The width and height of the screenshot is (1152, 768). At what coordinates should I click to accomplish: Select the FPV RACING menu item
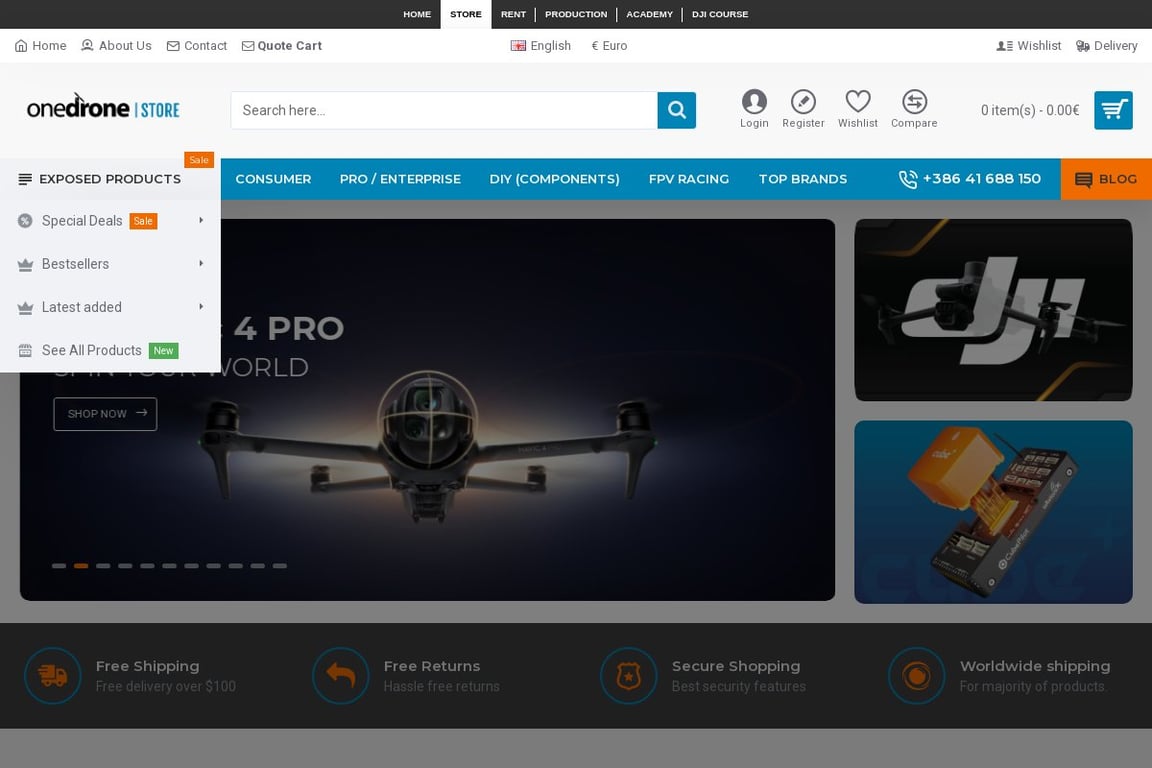pos(688,179)
